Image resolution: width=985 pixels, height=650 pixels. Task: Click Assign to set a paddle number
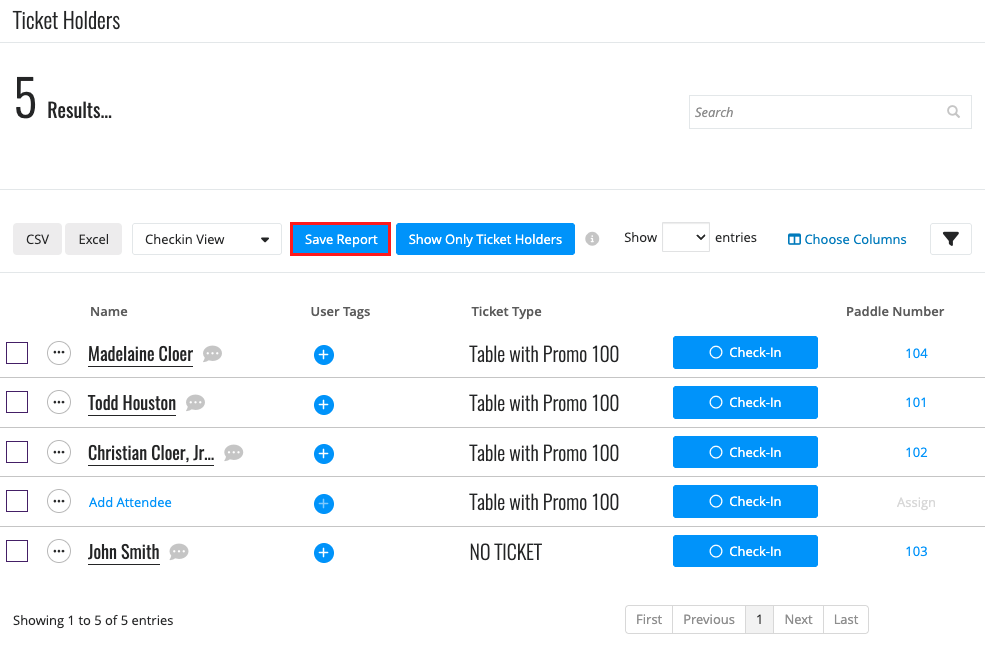[x=916, y=502]
